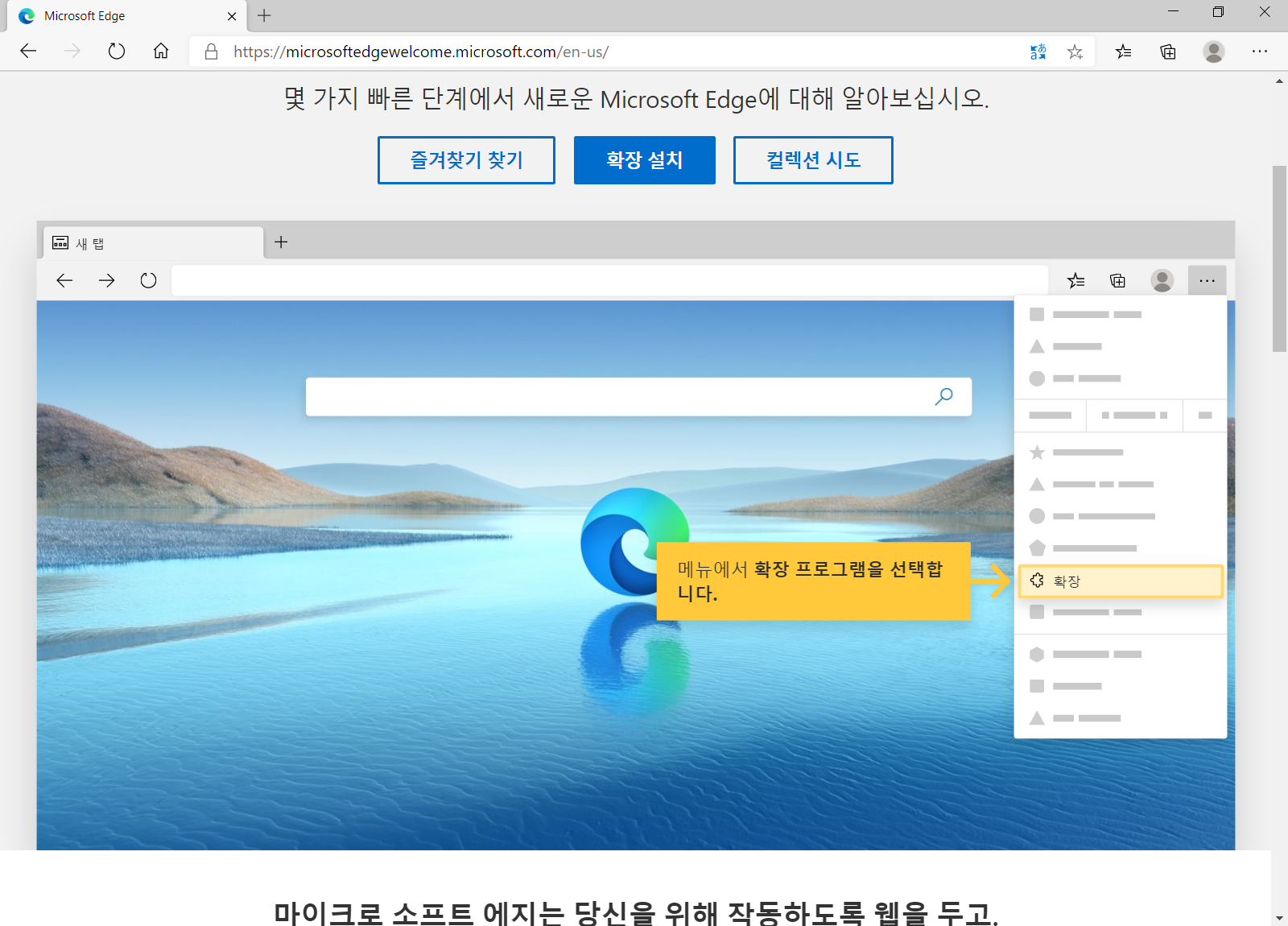Open the home page icon

[161, 52]
